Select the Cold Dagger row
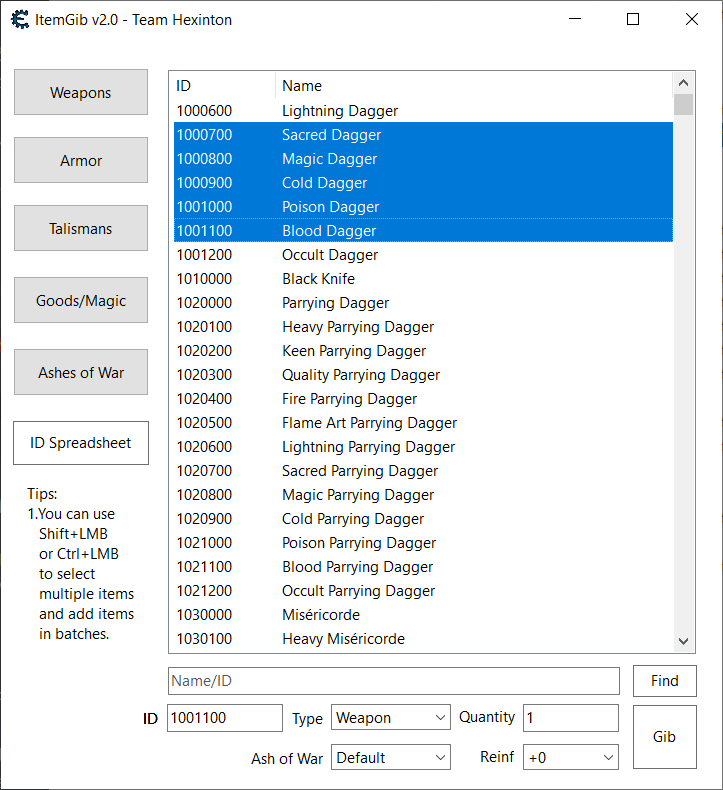The width and height of the screenshot is (723, 790). click(x=423, y=183)
